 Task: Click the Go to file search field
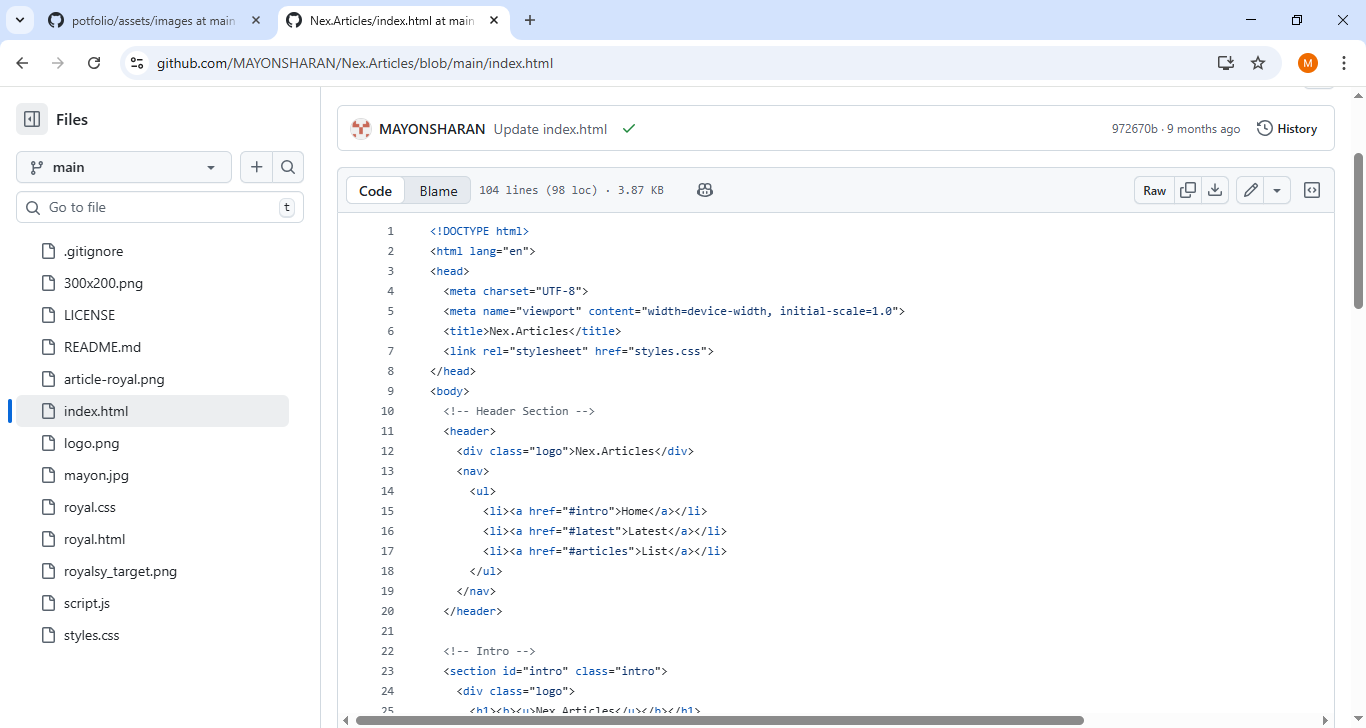coord(160,207)
